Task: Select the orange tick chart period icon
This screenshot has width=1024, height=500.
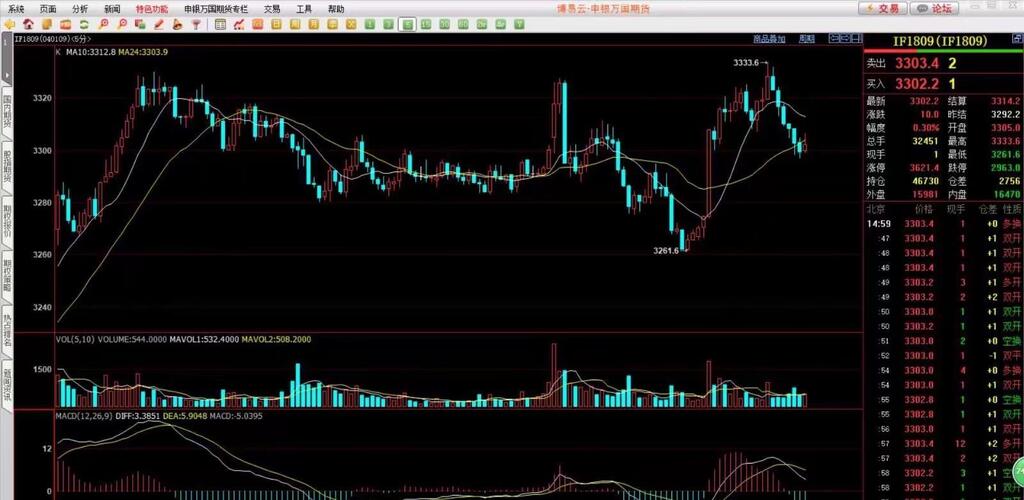Action: point(258,25)
